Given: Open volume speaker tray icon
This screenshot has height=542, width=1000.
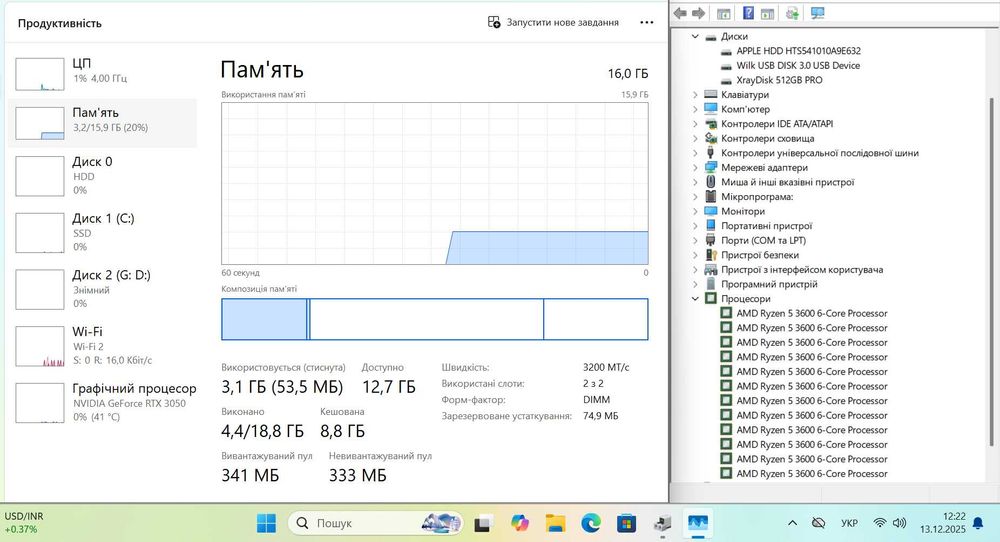Looking at the screenshot, I should click(899, 523).
